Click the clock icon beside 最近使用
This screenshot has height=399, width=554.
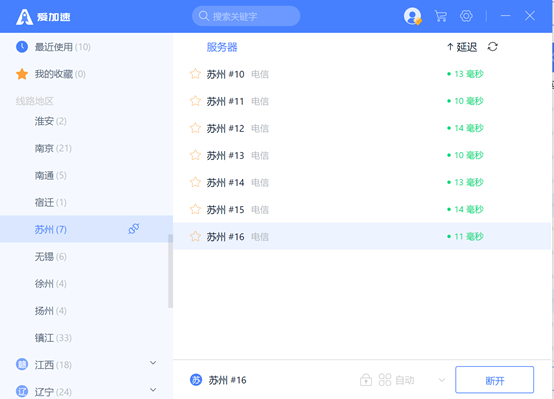pos(22,47)
